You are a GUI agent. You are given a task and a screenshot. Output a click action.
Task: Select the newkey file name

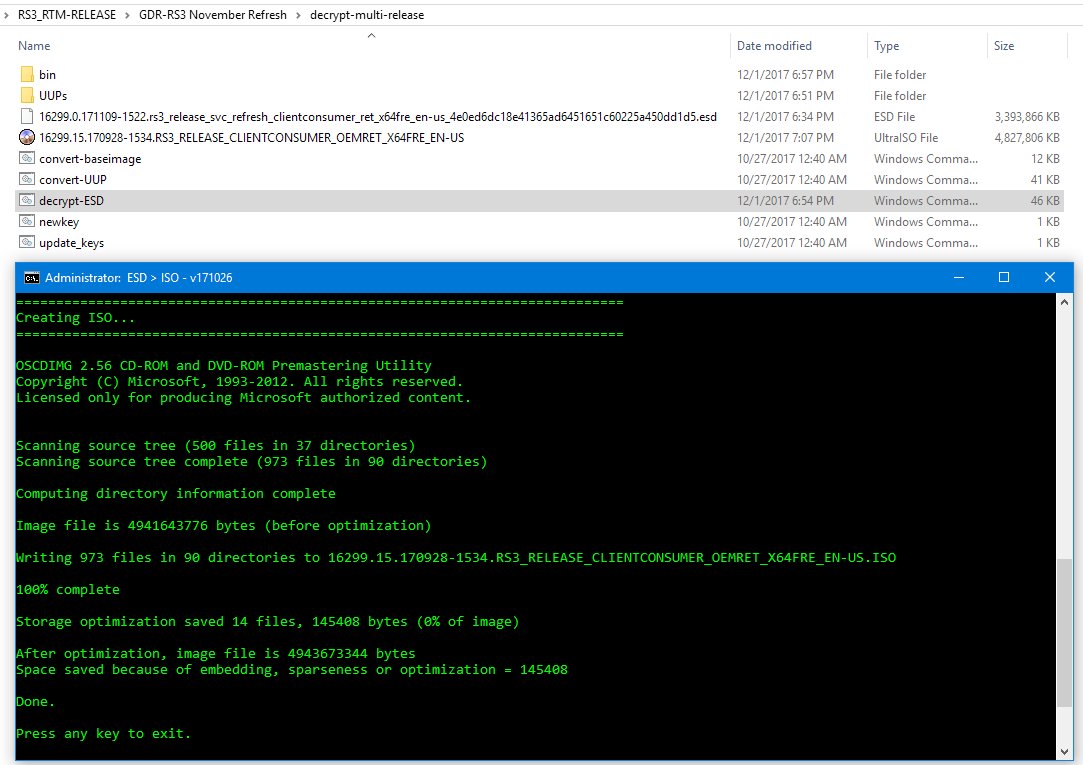coord(59,222)
